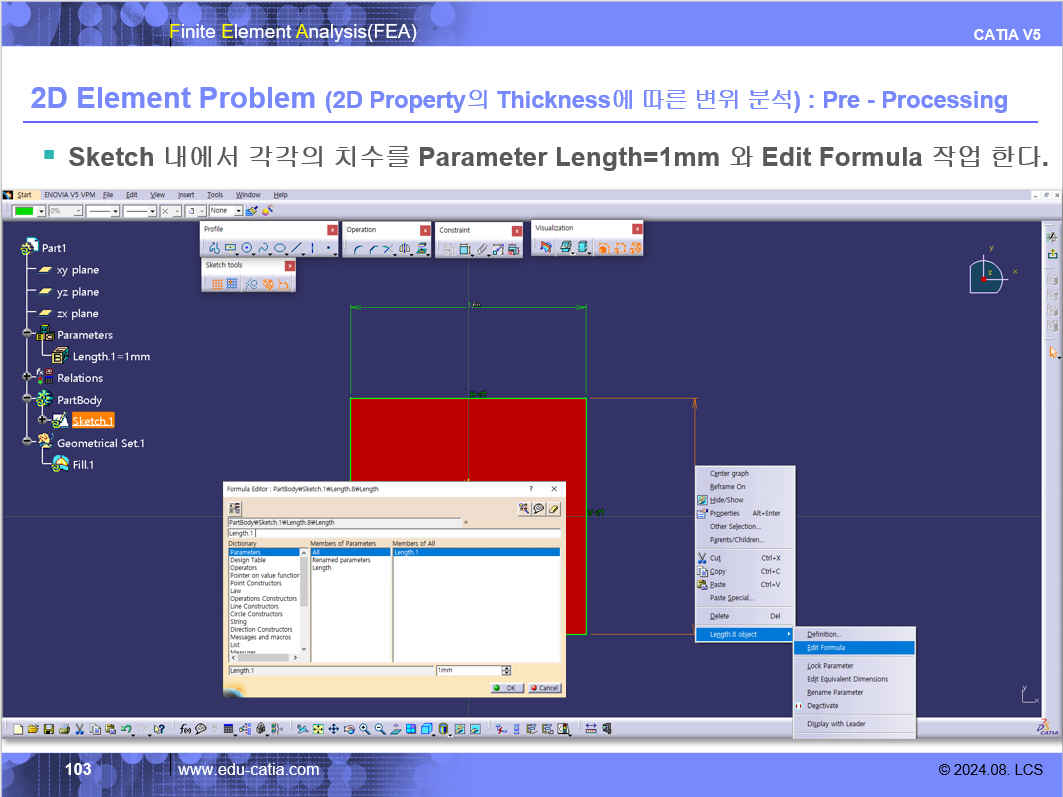
Task: Click the Pan icon in bottom toolbar
Action: 334,729
